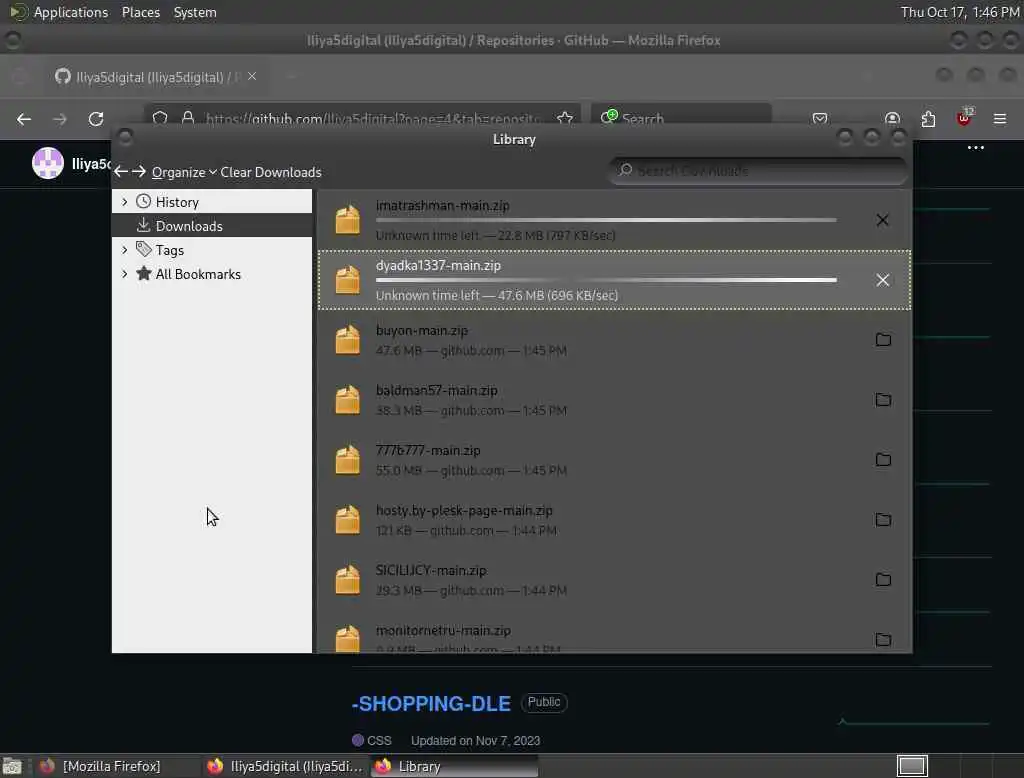Screen dimensions: 1024x778
Task: Select History in the Library sidebar
Action: tap(212, 202)
